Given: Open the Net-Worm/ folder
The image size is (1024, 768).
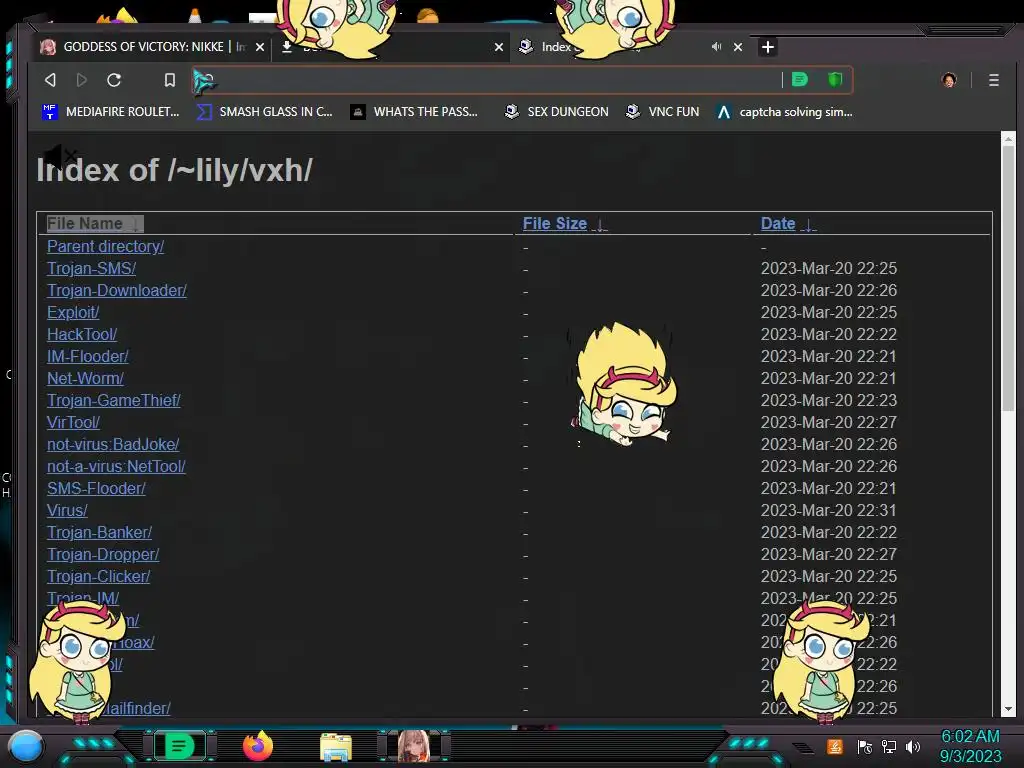Looking at the screenshot, I should coord(85,379).
